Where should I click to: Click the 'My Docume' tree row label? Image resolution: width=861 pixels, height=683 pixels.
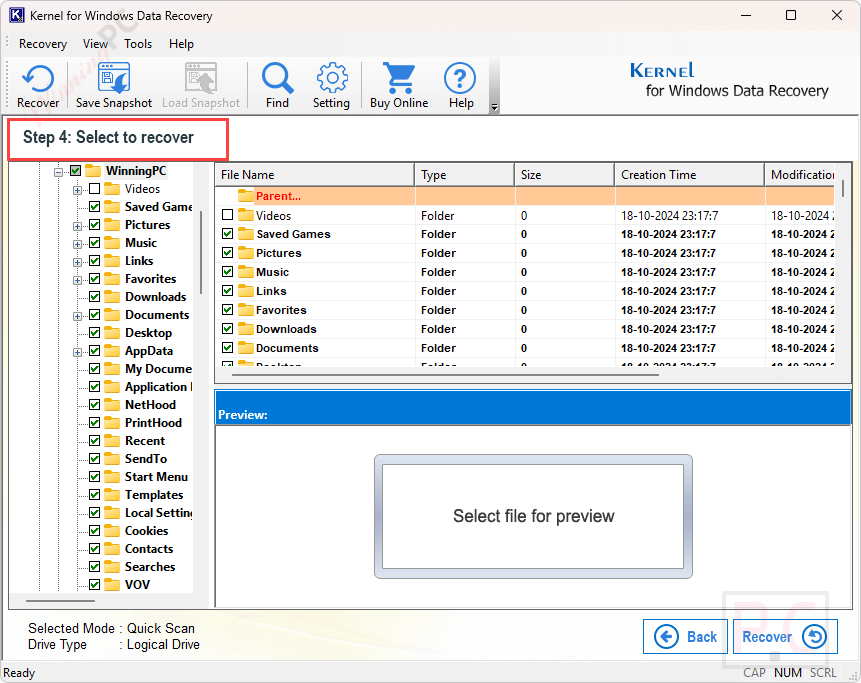click(158, 369)
